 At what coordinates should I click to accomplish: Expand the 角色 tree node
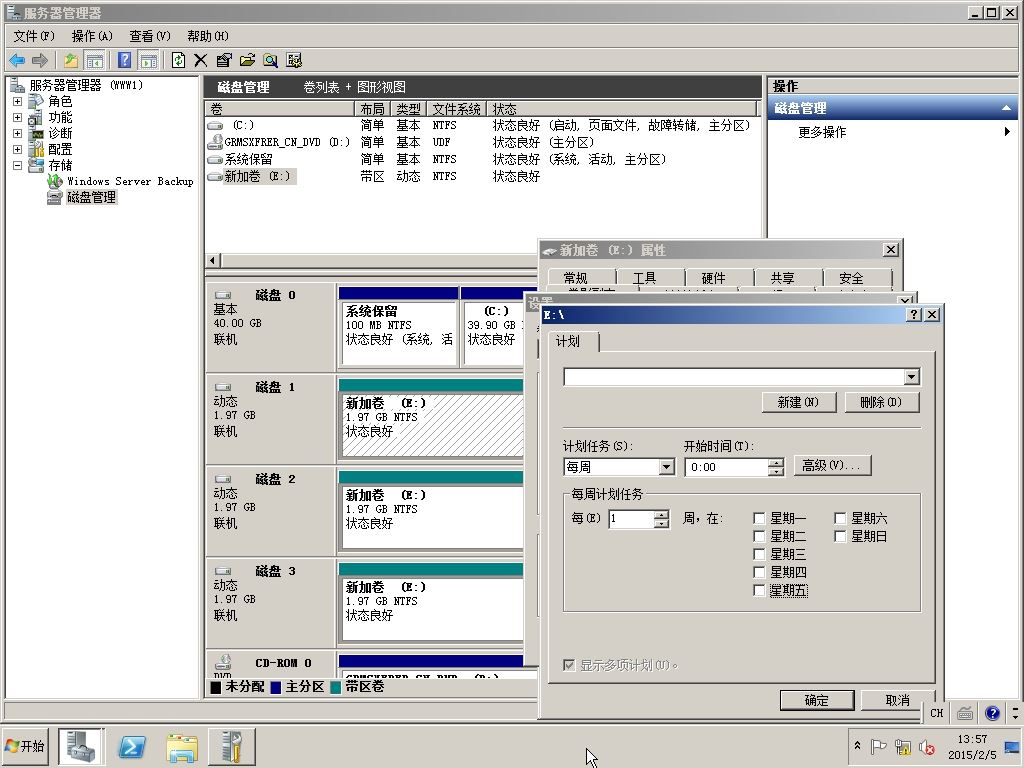pyautogui.click(x=17, y=101)
